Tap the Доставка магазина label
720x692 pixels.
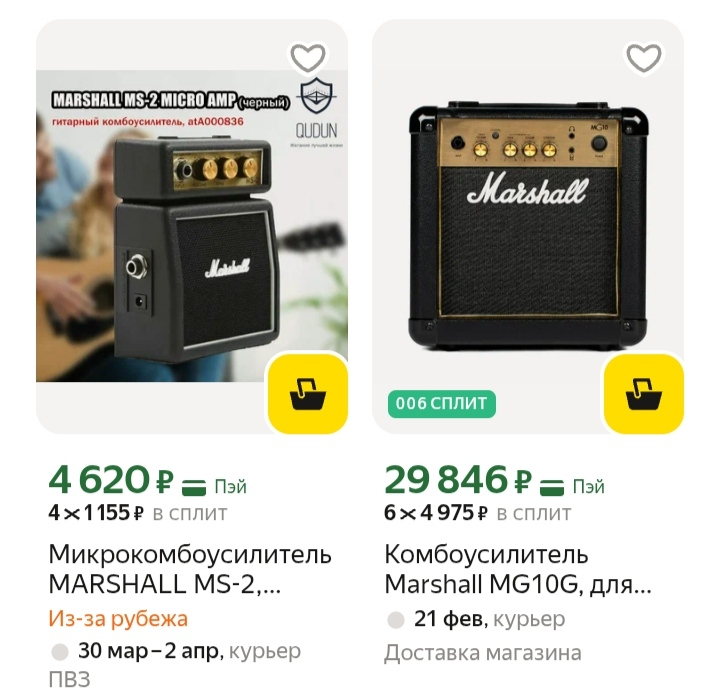[x=483, y=653]
